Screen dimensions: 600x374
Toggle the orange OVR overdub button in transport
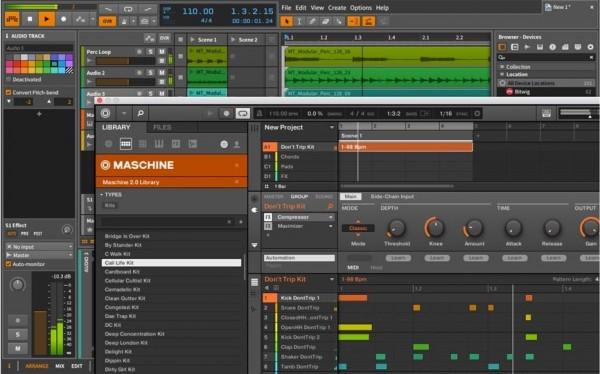108,21
